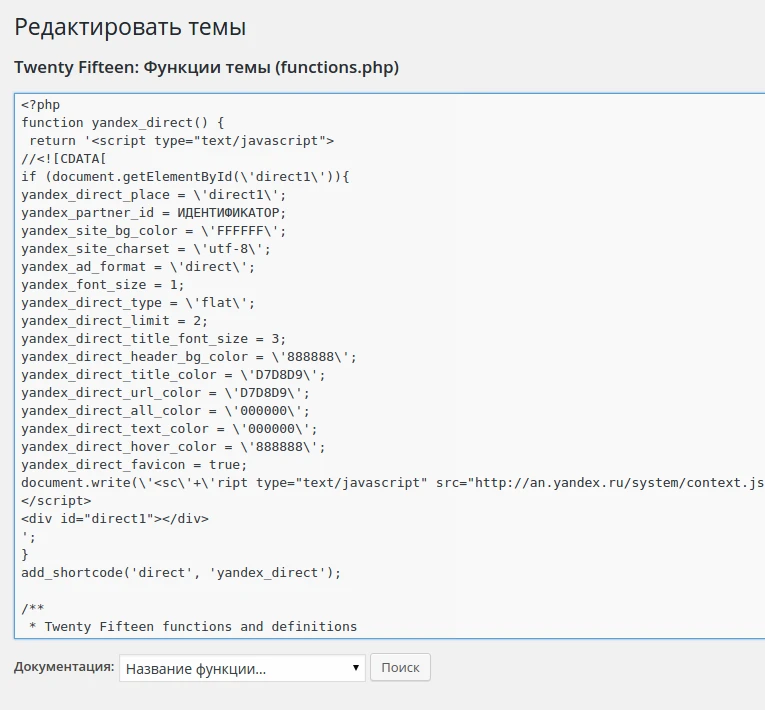Click the 'yandex_direct_hover_color' code line

point(173,446)
